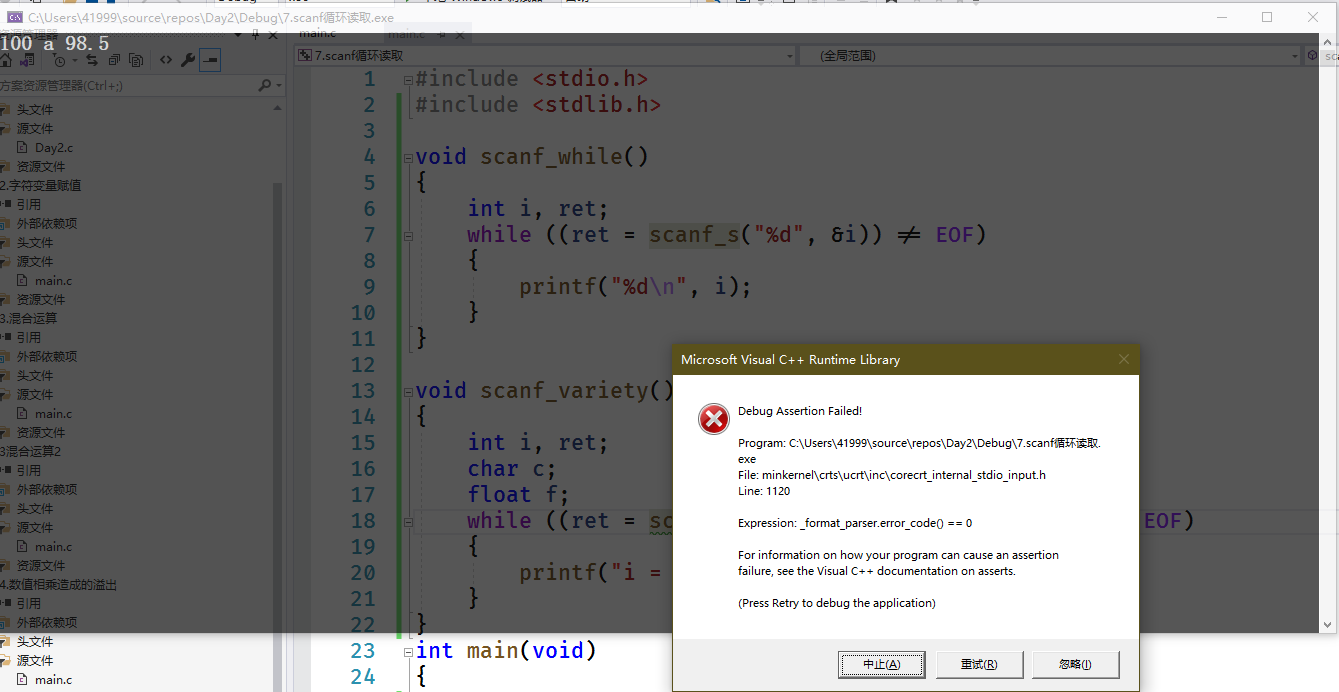The image size is (1339, 692).
Task: Open the search options magnifier dropdown
Action: pos(270,86)
